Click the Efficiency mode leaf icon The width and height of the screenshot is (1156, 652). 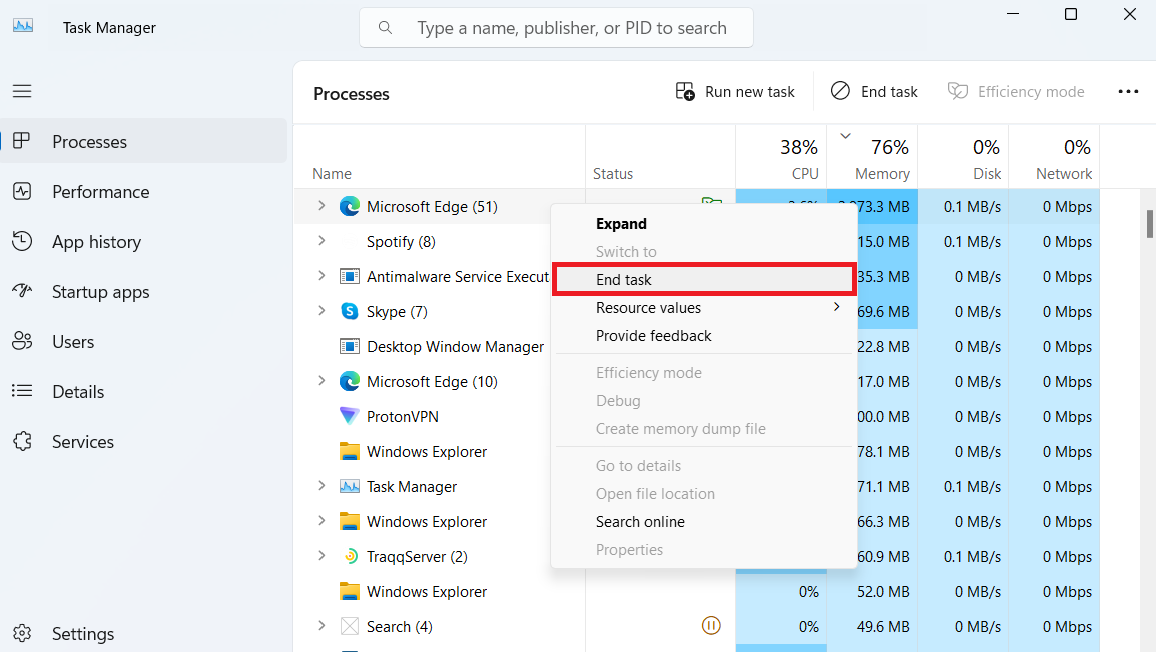tap(957, 91)
